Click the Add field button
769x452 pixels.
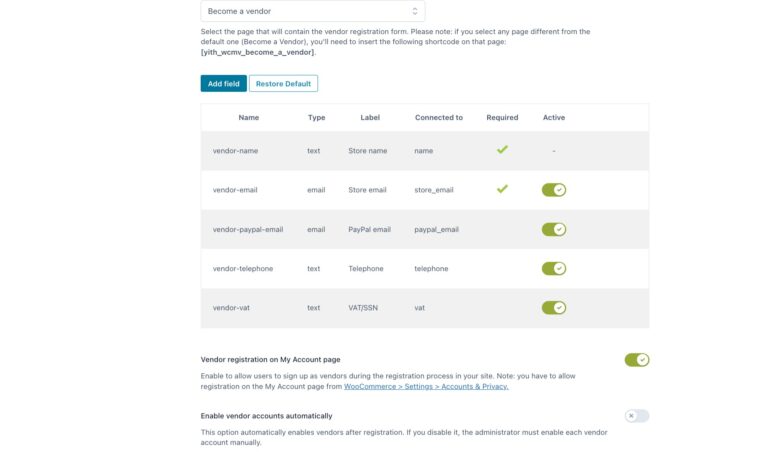tap(223, 84)
